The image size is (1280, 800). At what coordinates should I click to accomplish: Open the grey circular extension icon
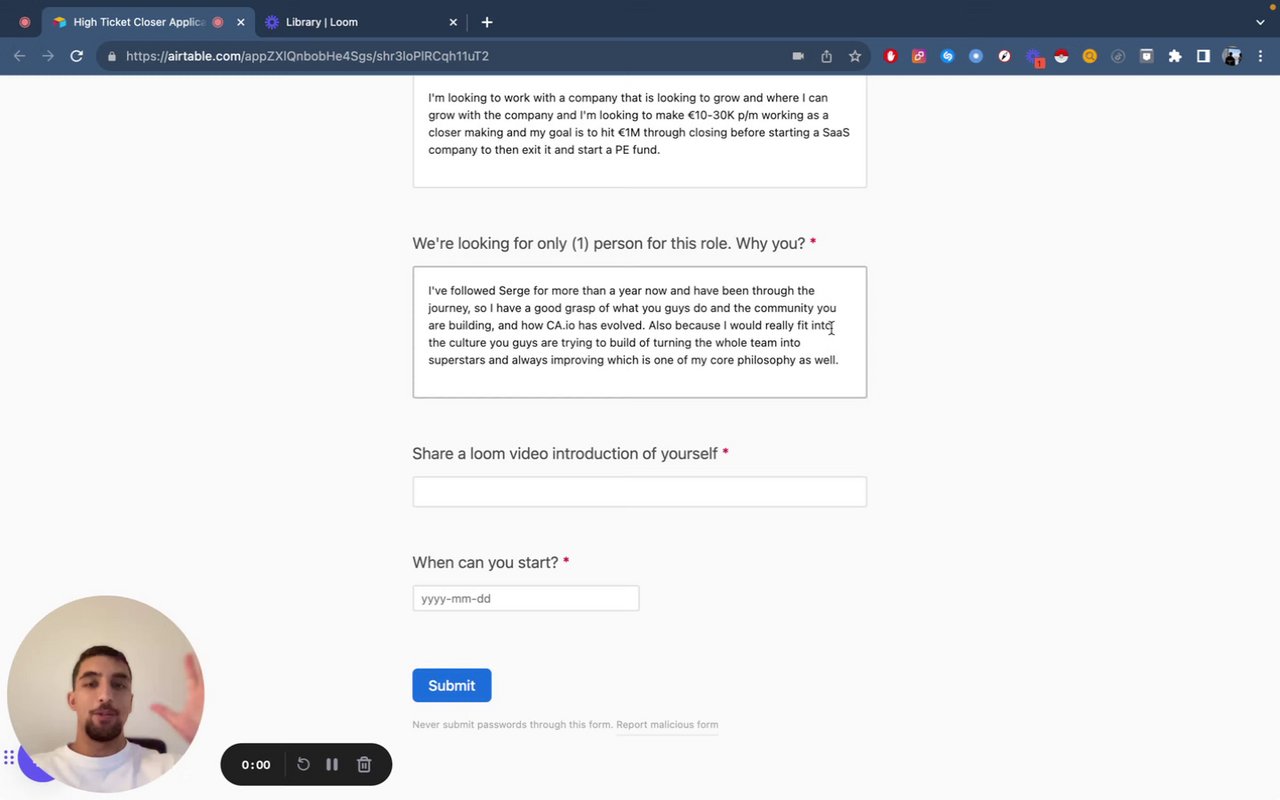point(1118,56)
